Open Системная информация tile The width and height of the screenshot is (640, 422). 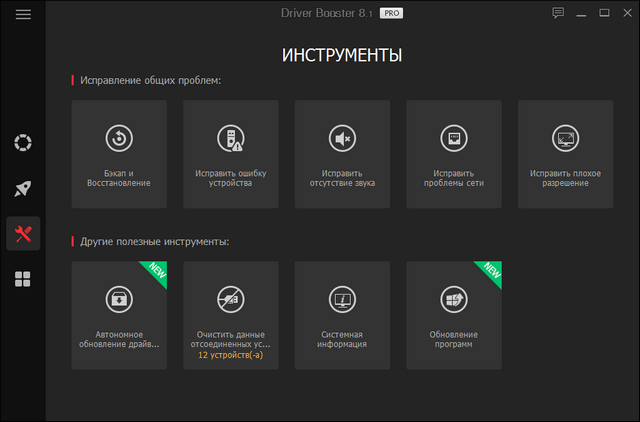coord(342,315)
